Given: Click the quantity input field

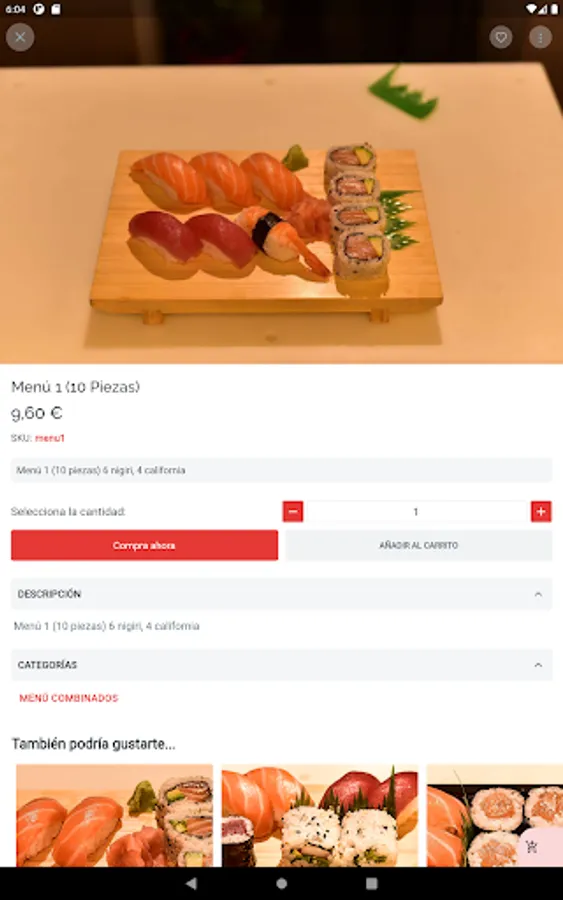Looking at the screenshot, I should [x=417, y=511].
